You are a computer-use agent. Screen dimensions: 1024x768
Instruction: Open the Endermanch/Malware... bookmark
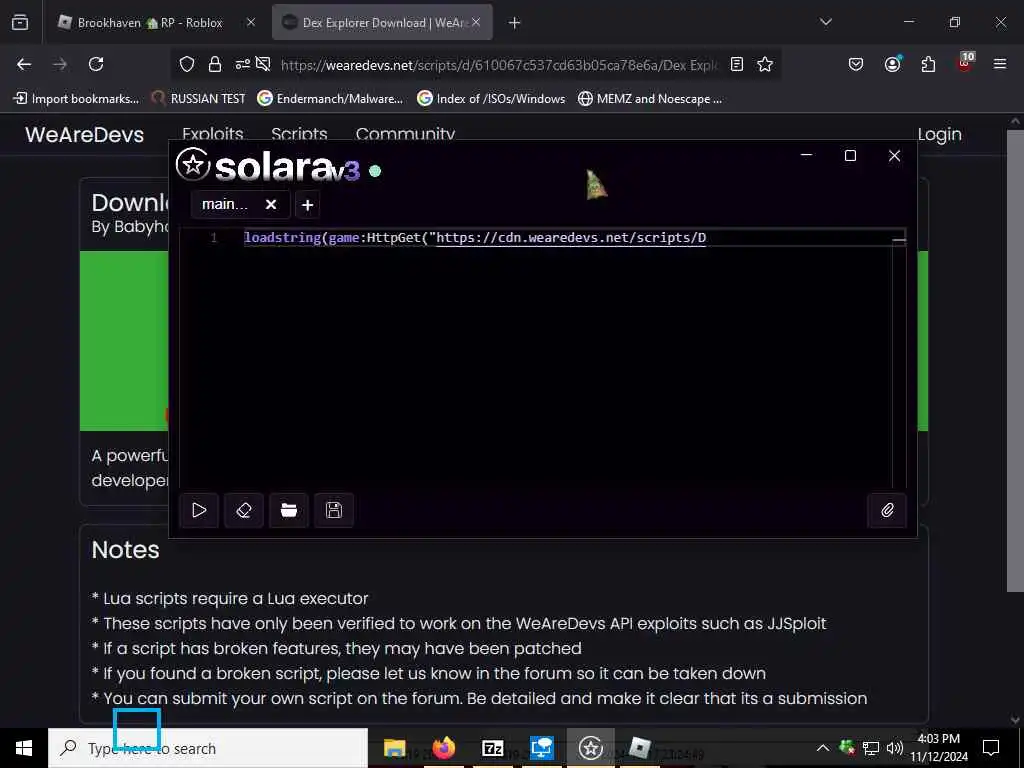(x=330, y=99)
